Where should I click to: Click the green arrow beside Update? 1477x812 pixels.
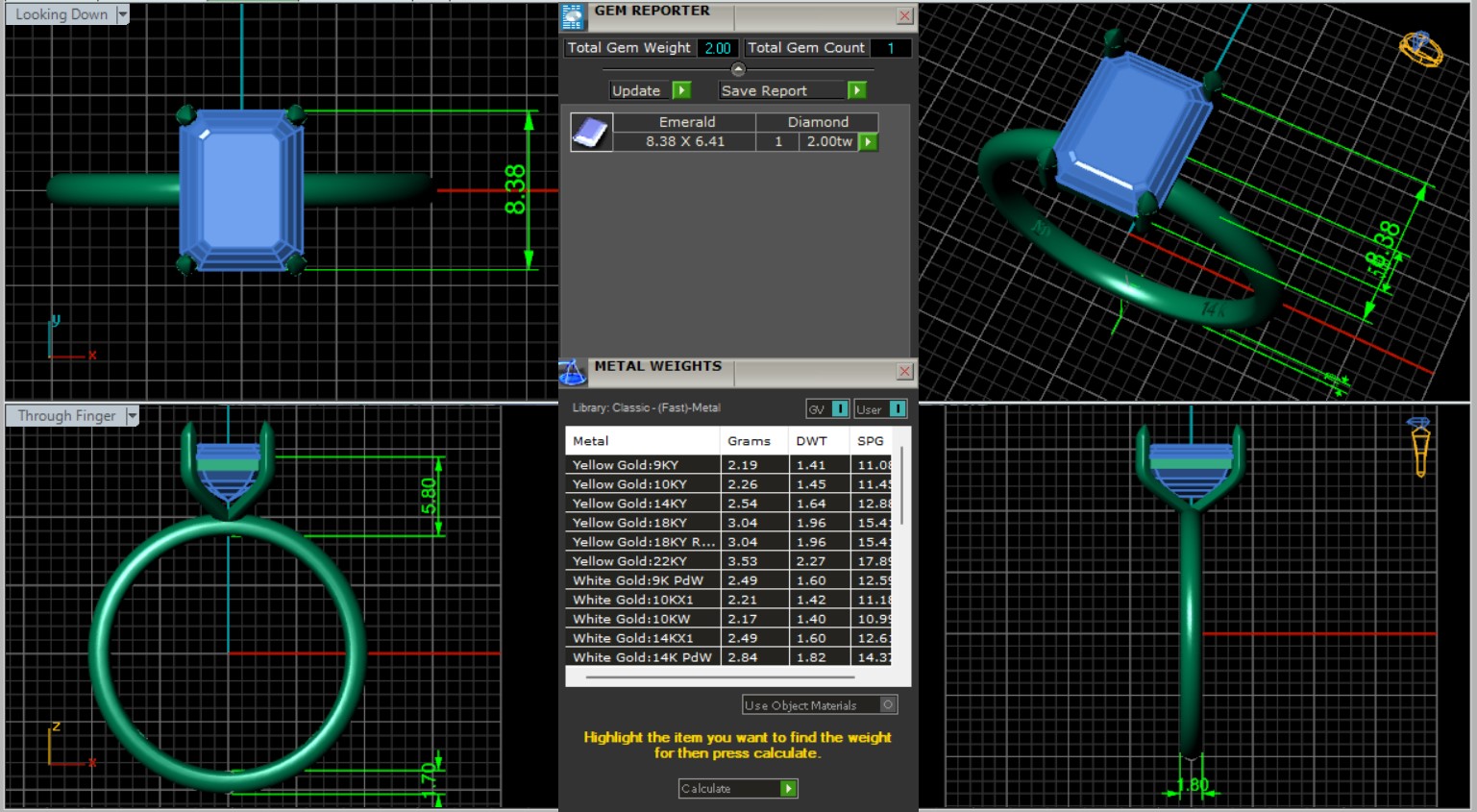pos(681,90)
